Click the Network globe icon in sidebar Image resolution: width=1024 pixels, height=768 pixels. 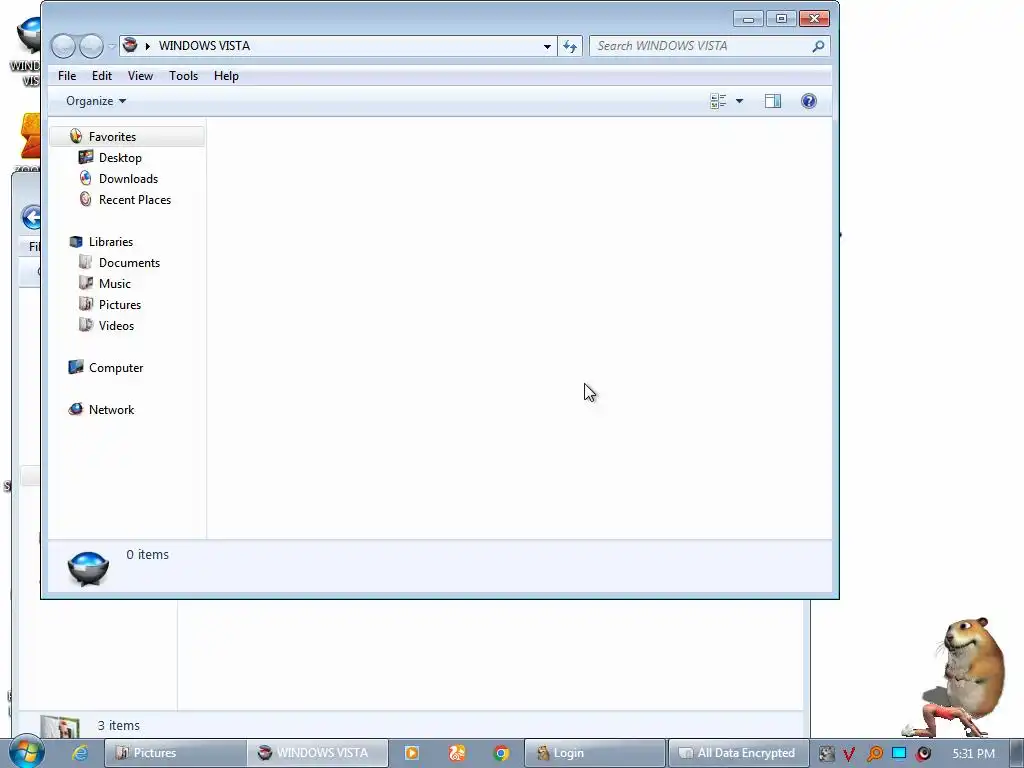76,409
